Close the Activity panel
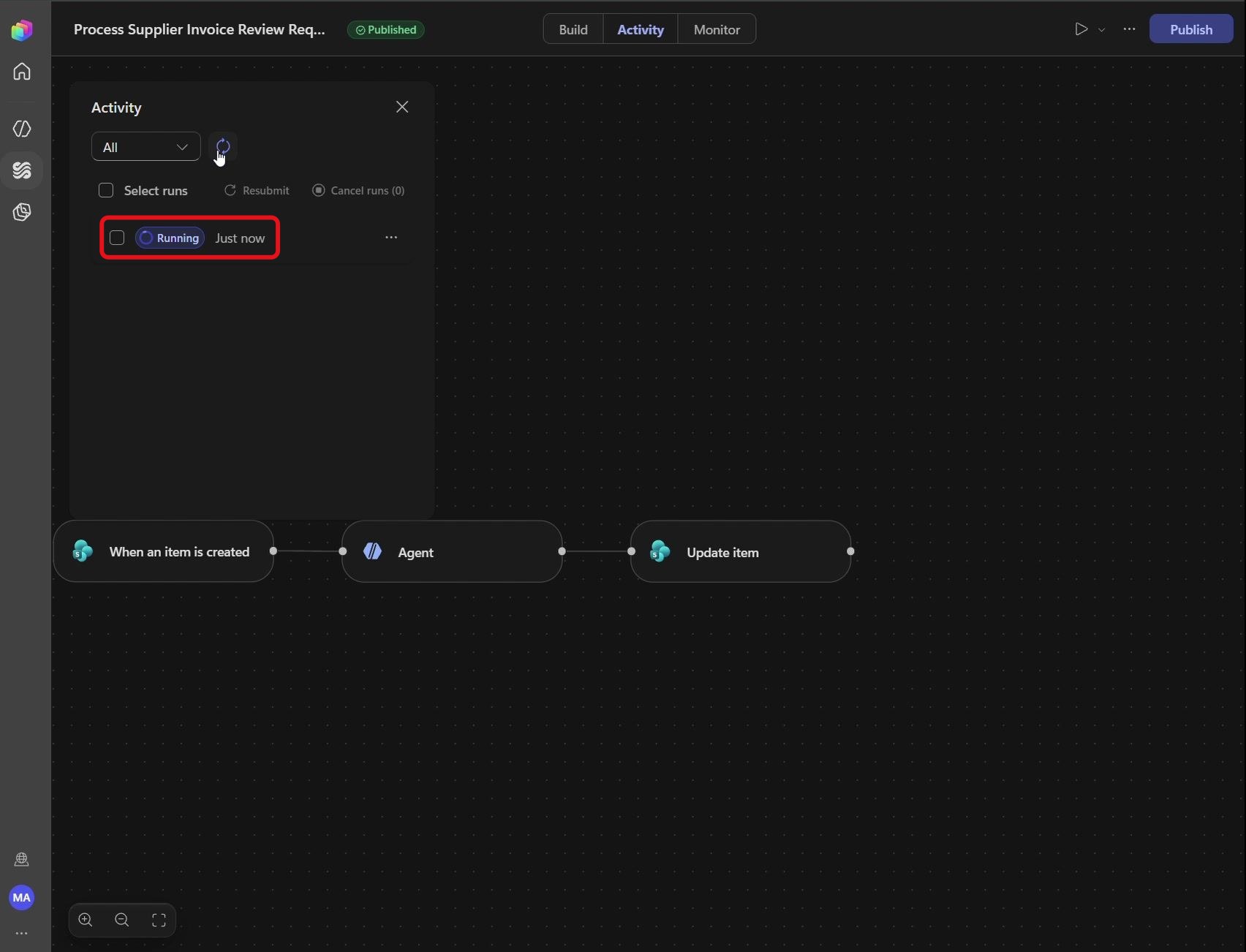The width and height of the screenshot is (1246, 952). pos(402,107)
